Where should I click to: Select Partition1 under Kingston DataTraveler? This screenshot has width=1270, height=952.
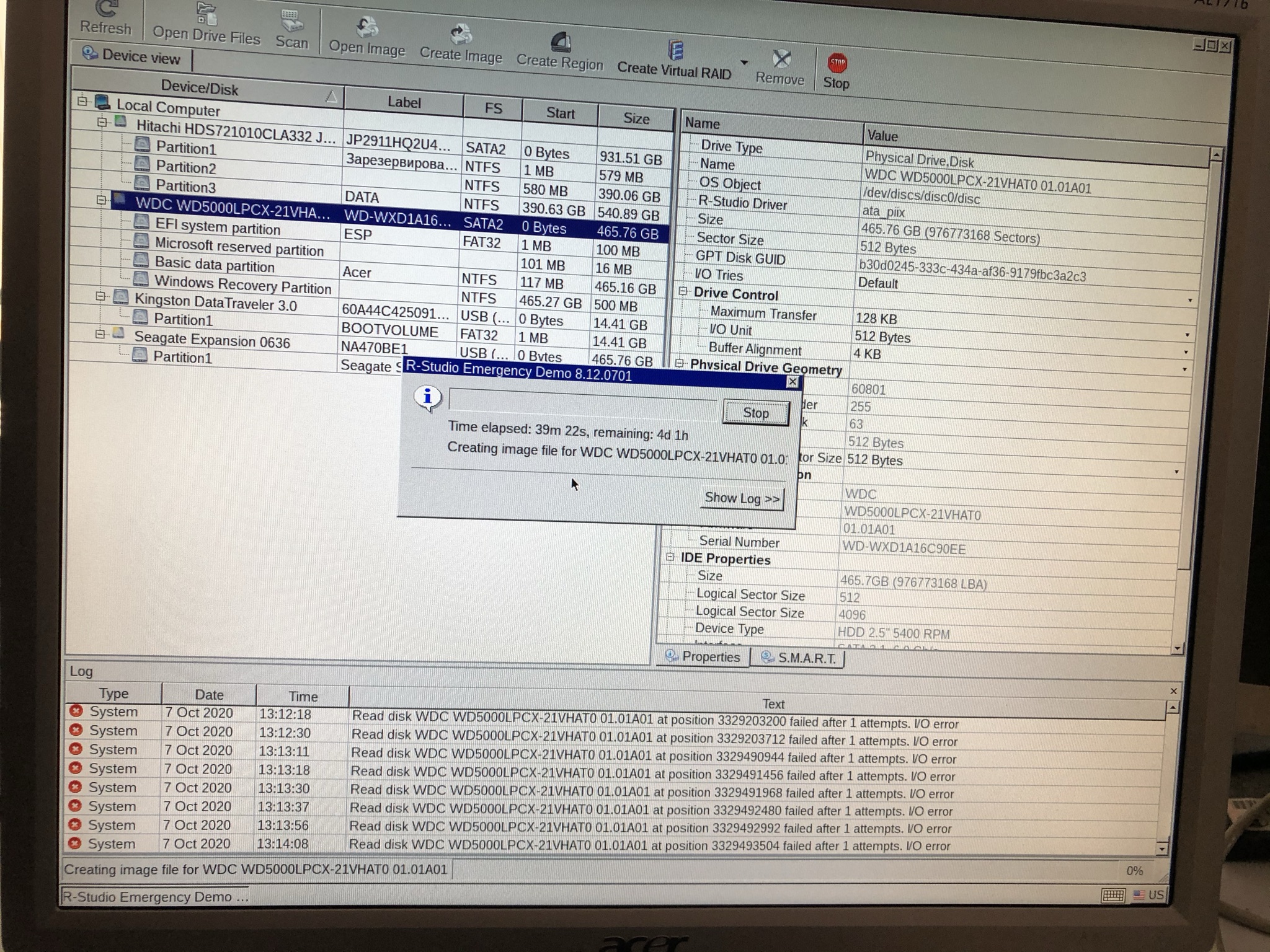[183, 319]
